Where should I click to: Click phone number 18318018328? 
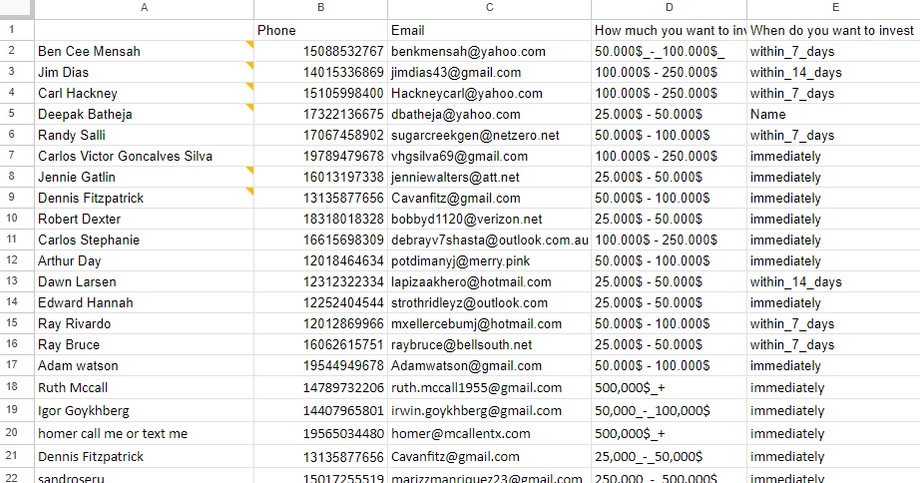(x=320, y=219)
